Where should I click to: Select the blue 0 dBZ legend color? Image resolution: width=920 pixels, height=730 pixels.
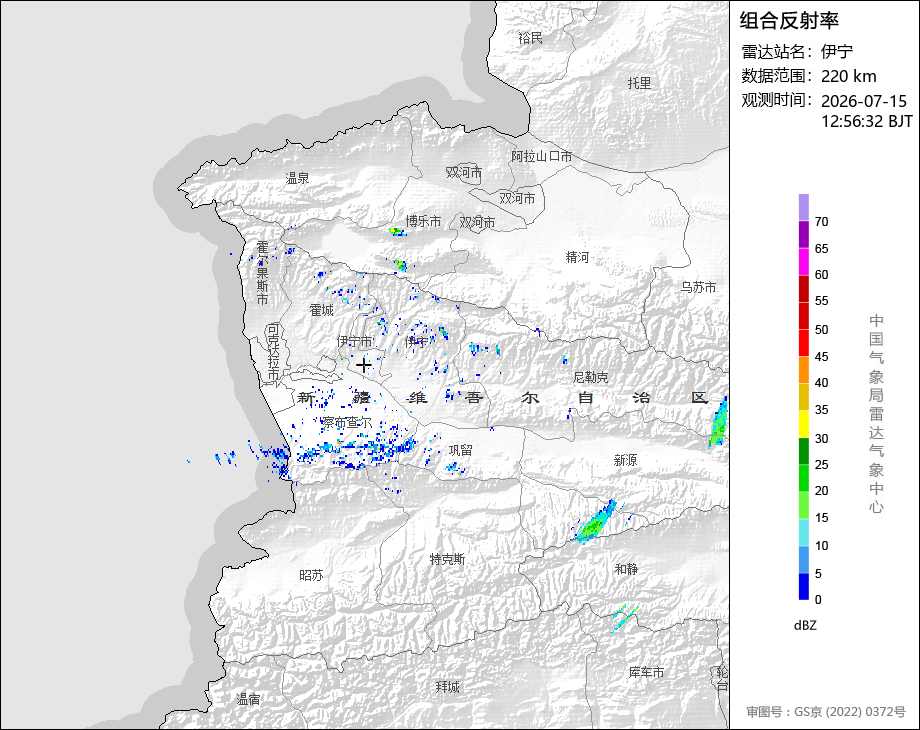[804, 586]
